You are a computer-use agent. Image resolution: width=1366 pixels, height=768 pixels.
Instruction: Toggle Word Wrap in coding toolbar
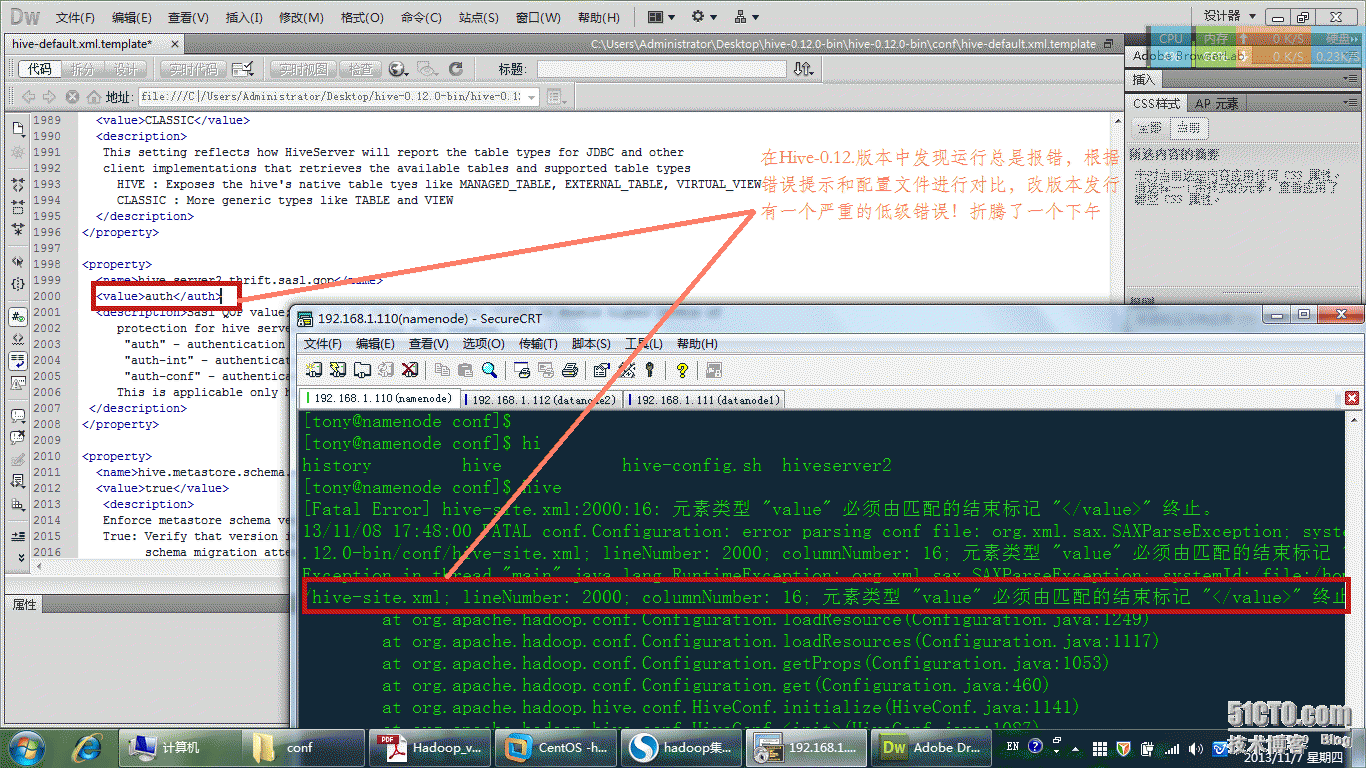pyautogui.click(x=18, y=360)
